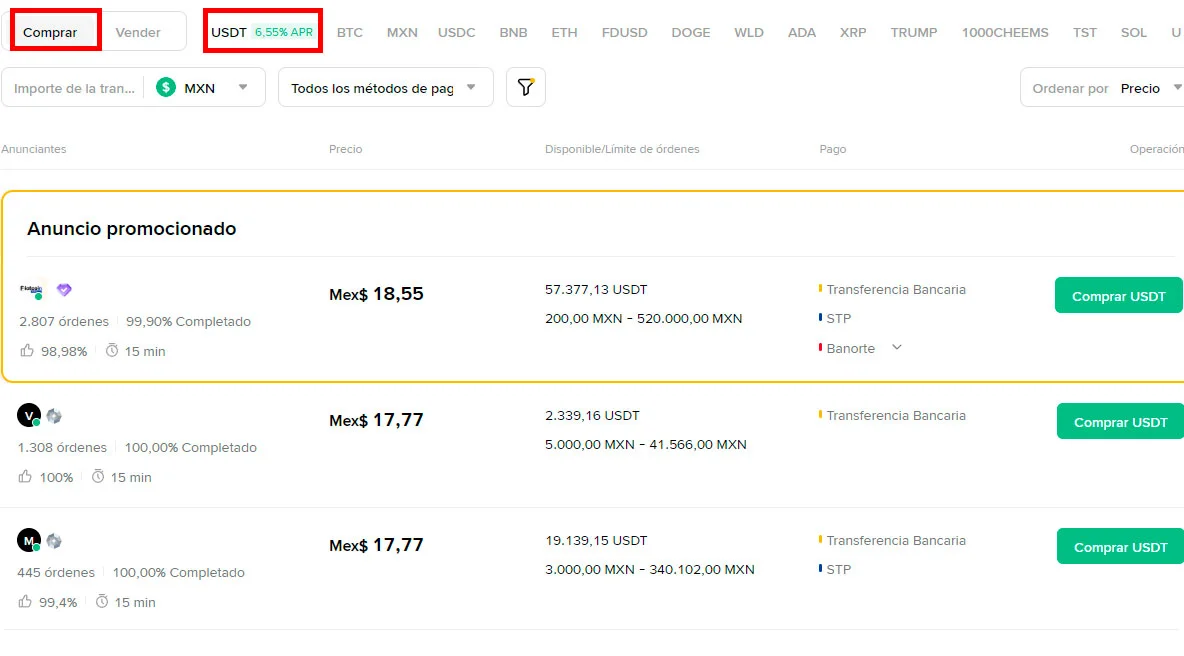Open Todos los métodos de pago dropdown
This screenshot has width=1184, height=656.
click(x=386, y=88)
